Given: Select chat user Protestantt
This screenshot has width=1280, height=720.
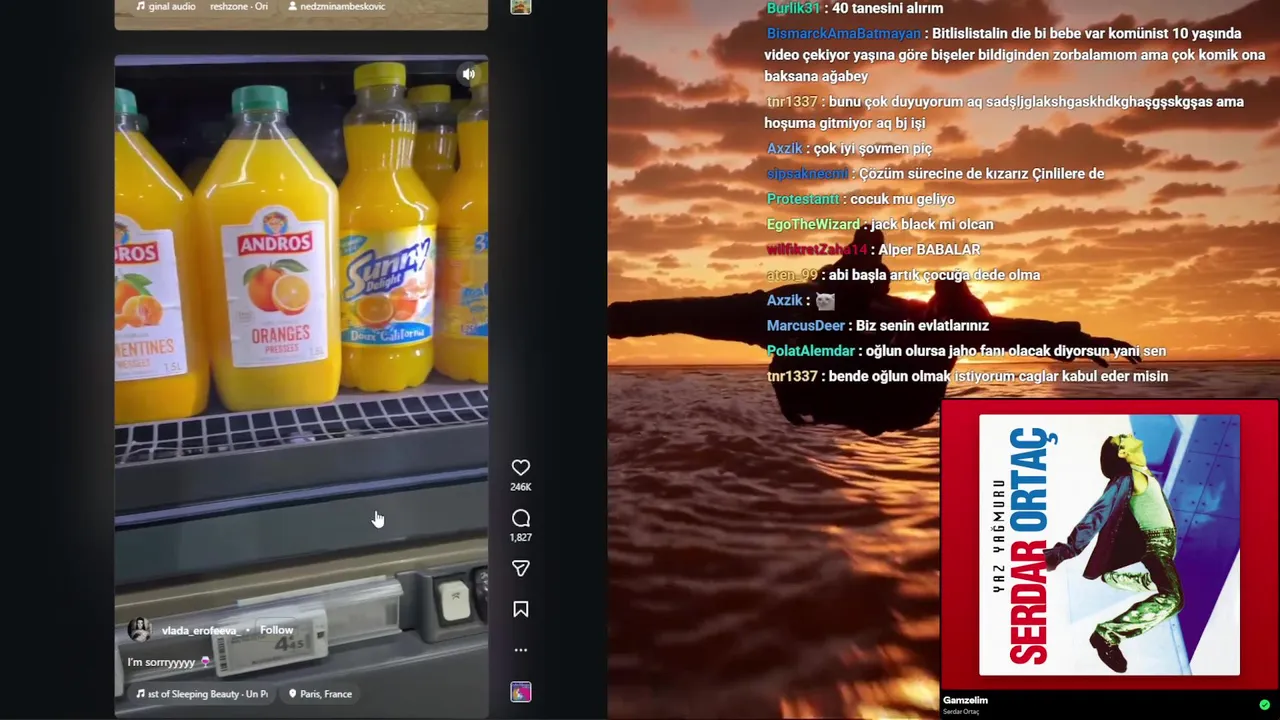Looking at the screenshot, I should coord(803,199).
